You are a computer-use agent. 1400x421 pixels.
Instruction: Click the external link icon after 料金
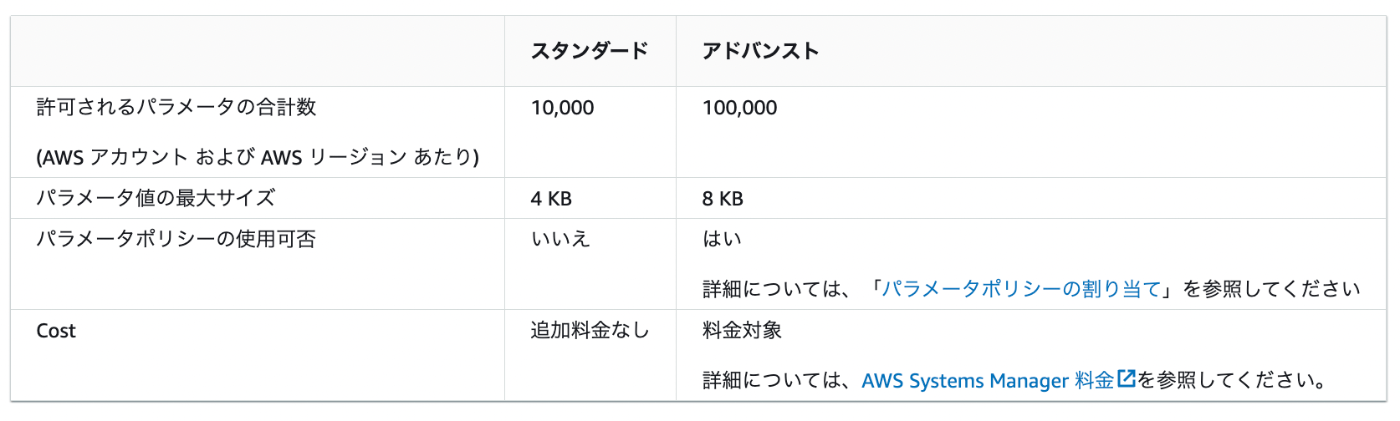pos(1127,379)
